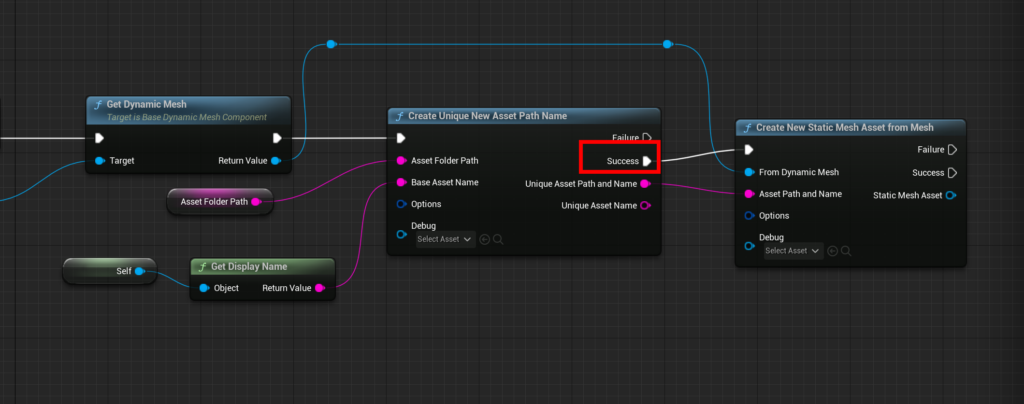The image size is (1024, 404).
Task: Click exec input pin on Create Unique New Asset Path Name
Action: [401, 138]
